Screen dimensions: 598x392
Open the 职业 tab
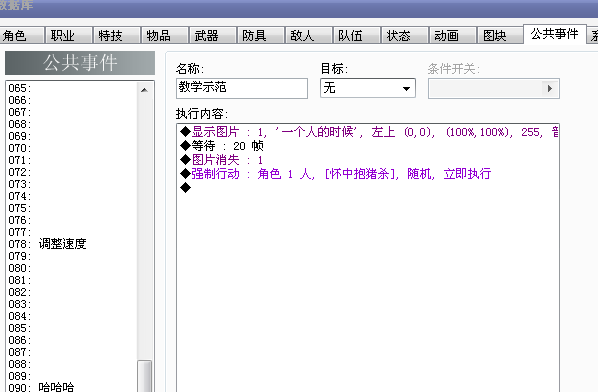point(69,35)
